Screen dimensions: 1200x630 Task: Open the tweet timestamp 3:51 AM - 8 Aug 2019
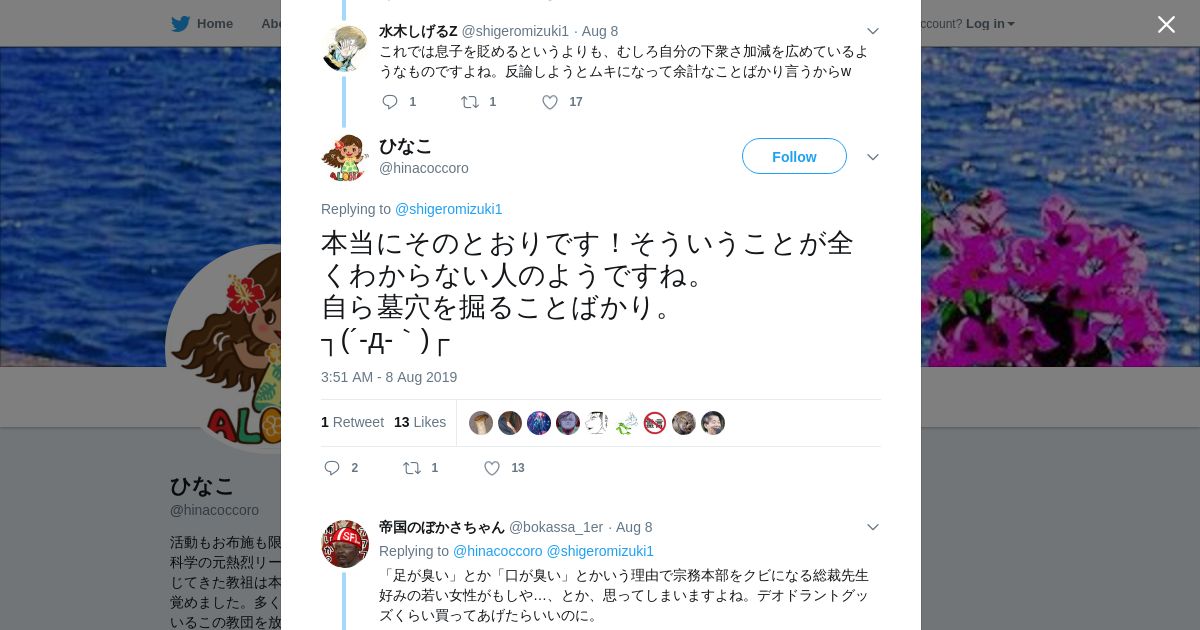(x=389, y=377)
